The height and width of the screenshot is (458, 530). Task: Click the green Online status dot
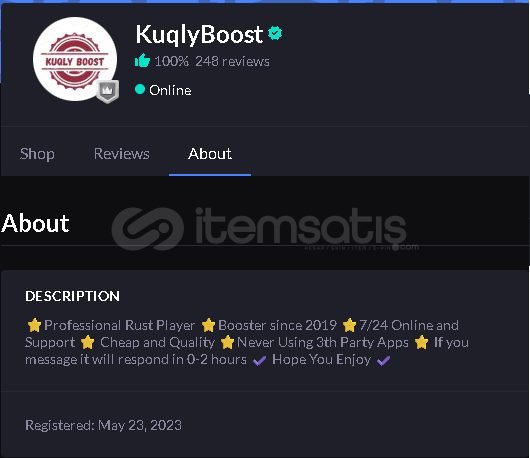click(x=140, y=89)
